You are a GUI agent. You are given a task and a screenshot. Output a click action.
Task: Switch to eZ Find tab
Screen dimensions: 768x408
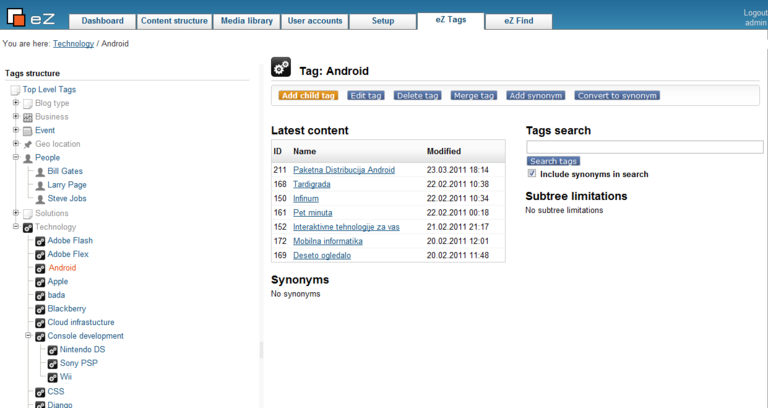tap(519, 21)
